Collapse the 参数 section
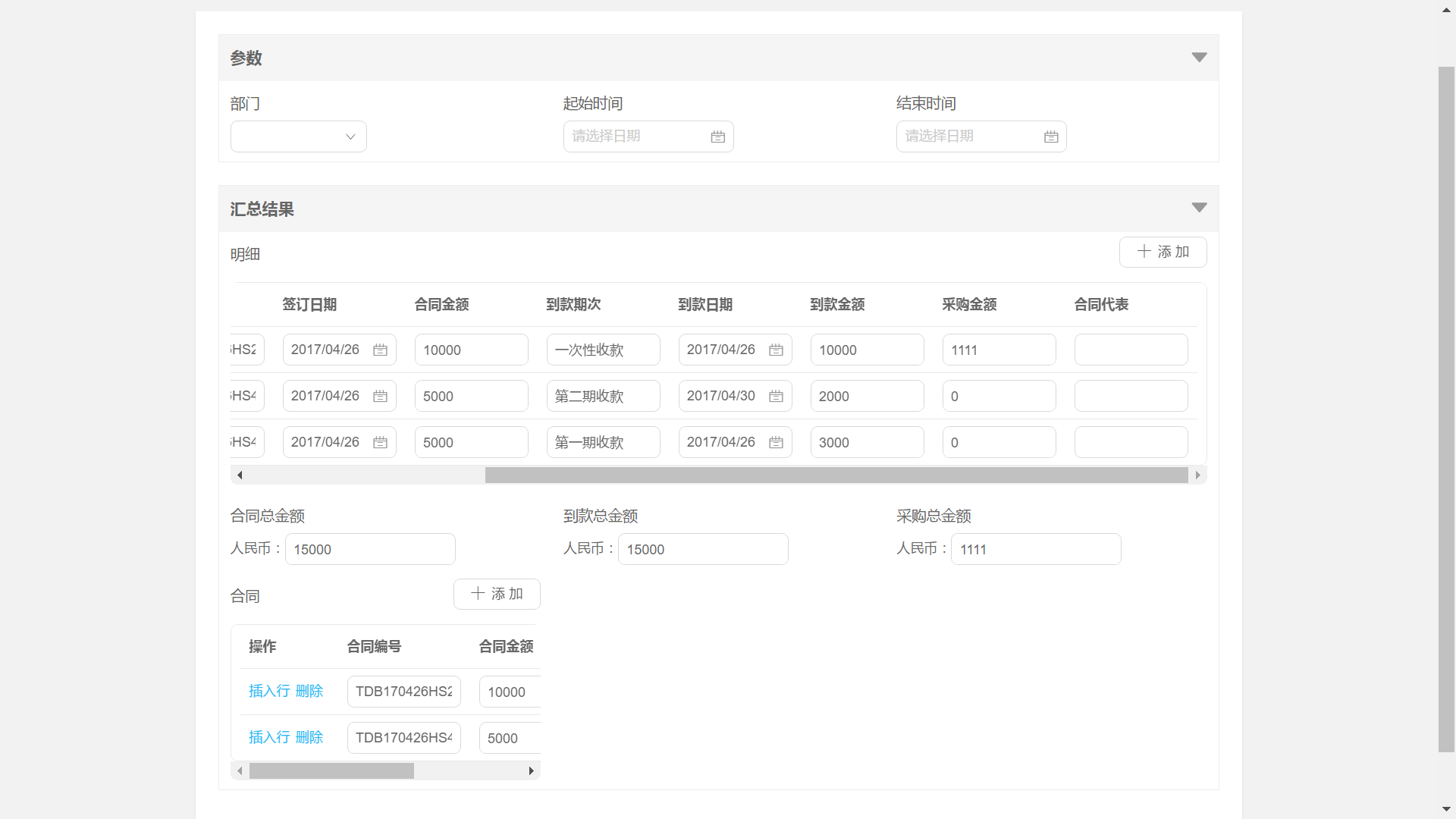This screenshot has height=819, width=1456. (x=1199, y=58)
